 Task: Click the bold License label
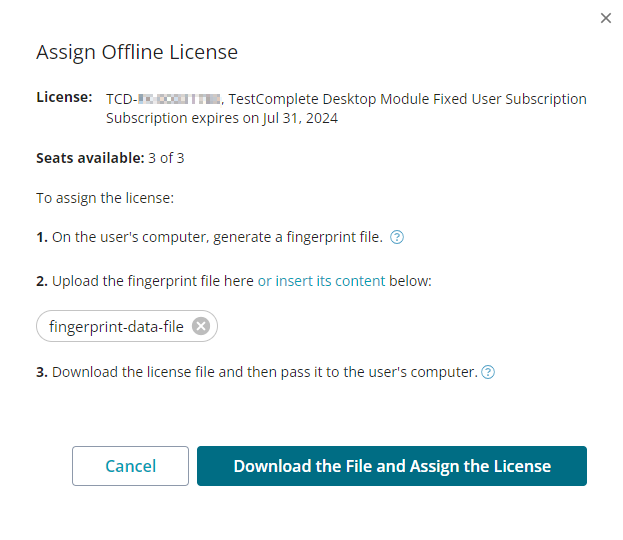(x=64, y=98)
